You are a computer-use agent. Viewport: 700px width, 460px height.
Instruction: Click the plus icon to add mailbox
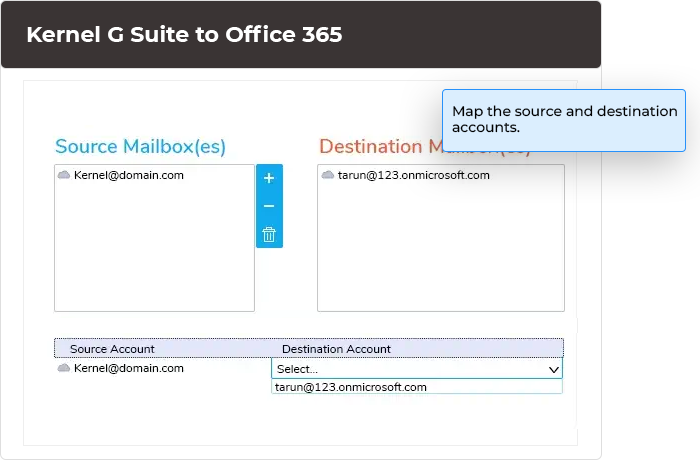(269, 178)
